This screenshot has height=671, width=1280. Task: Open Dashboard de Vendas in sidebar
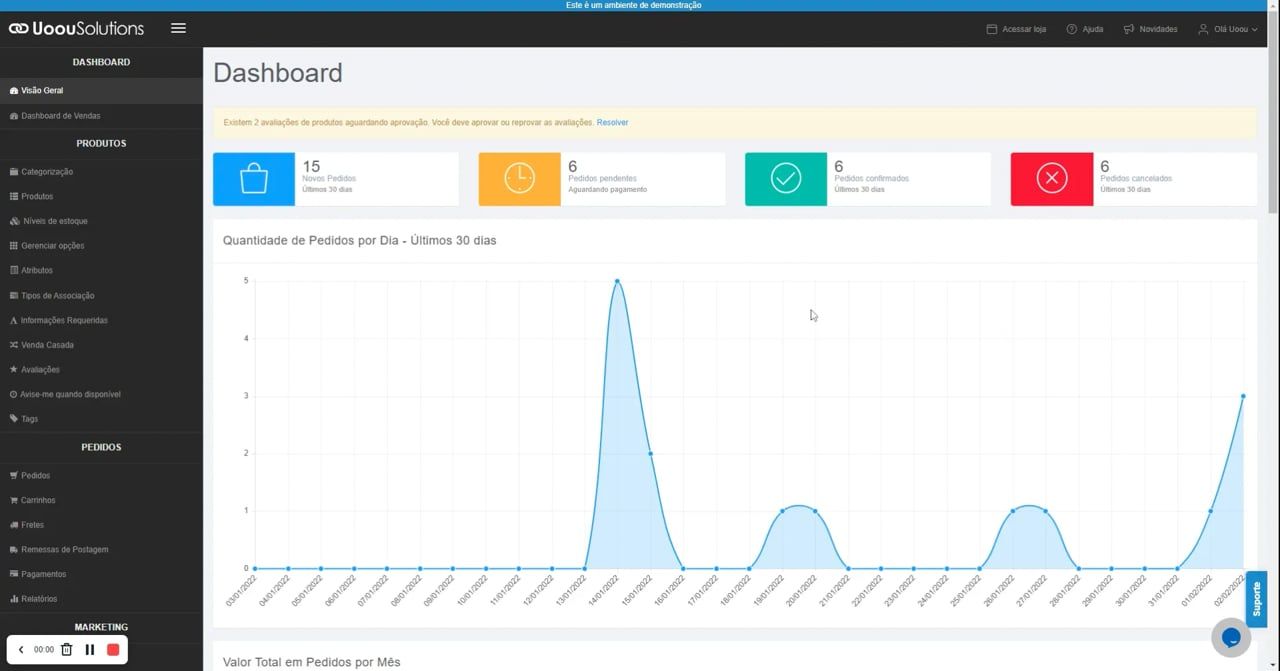[x=60, y=116]
